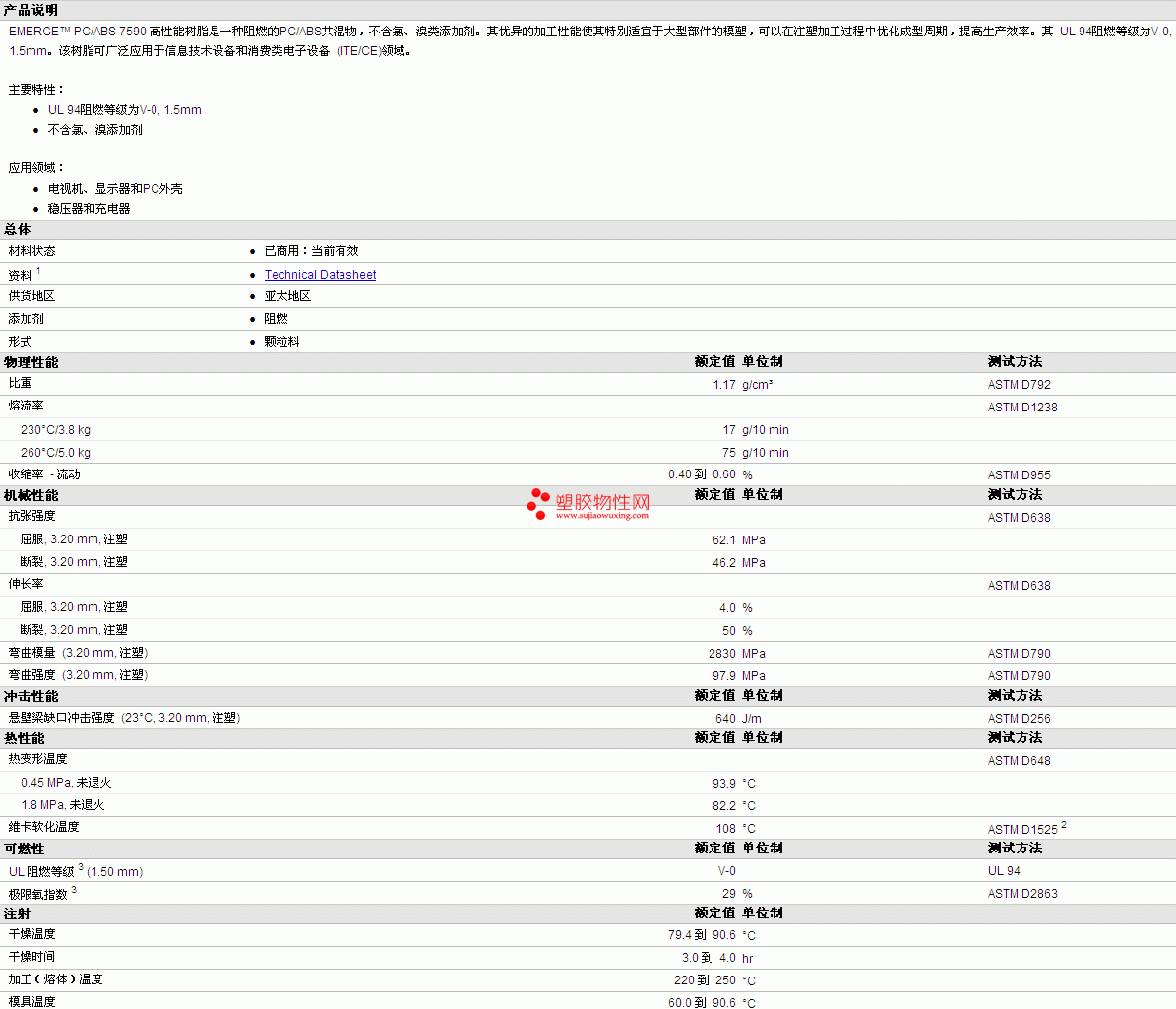The image size is (1176, 1009).
Task: Select the V-0 flame rating value
Action: tap(726, 871)
